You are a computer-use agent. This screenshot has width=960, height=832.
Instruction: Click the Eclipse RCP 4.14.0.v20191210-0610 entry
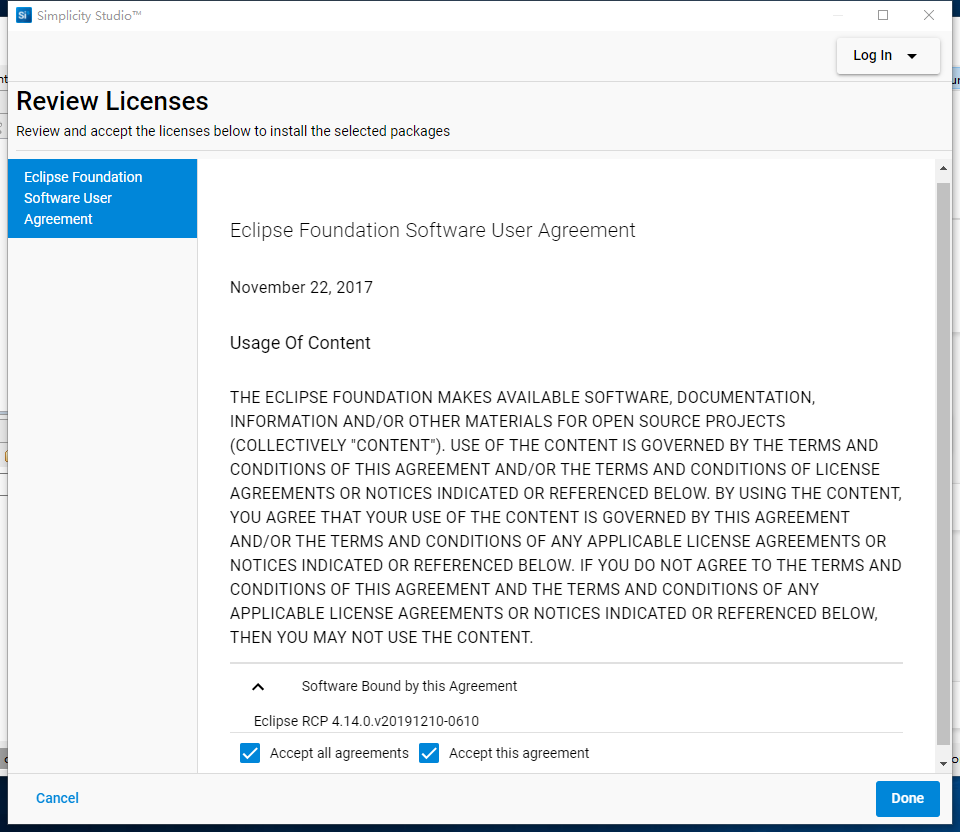[x=366, y=721]
